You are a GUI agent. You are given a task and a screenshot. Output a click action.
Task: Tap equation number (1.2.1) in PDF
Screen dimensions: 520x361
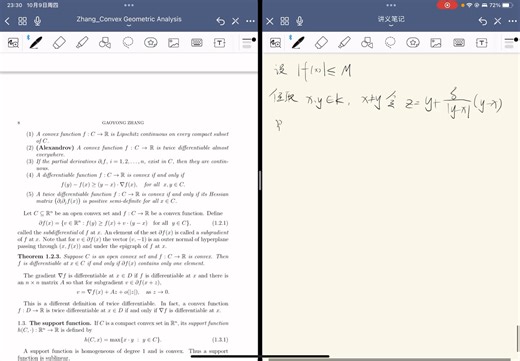[220, 223]
